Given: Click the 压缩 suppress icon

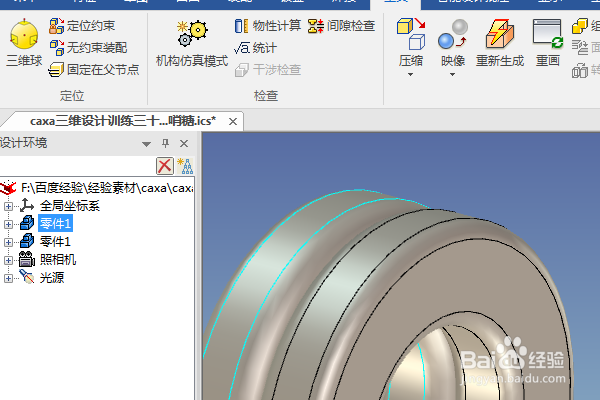Looking at the screenshot, I should 411,34.
